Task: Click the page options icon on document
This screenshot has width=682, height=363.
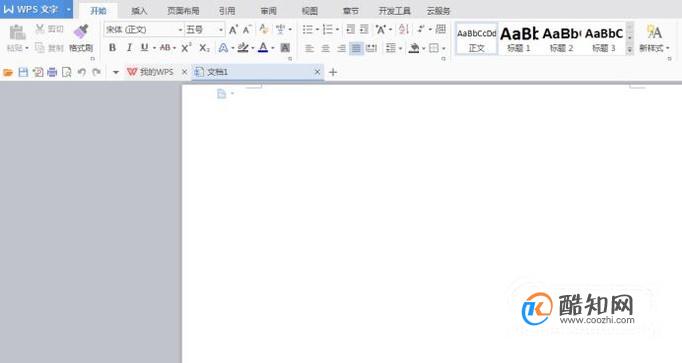Action: pos(221,93)
